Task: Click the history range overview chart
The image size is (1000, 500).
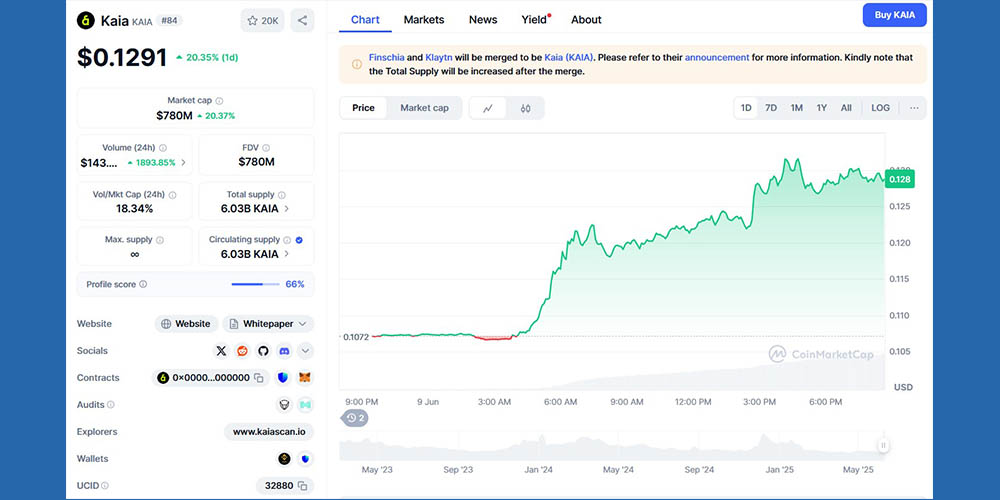Action: tap(611, 446)
